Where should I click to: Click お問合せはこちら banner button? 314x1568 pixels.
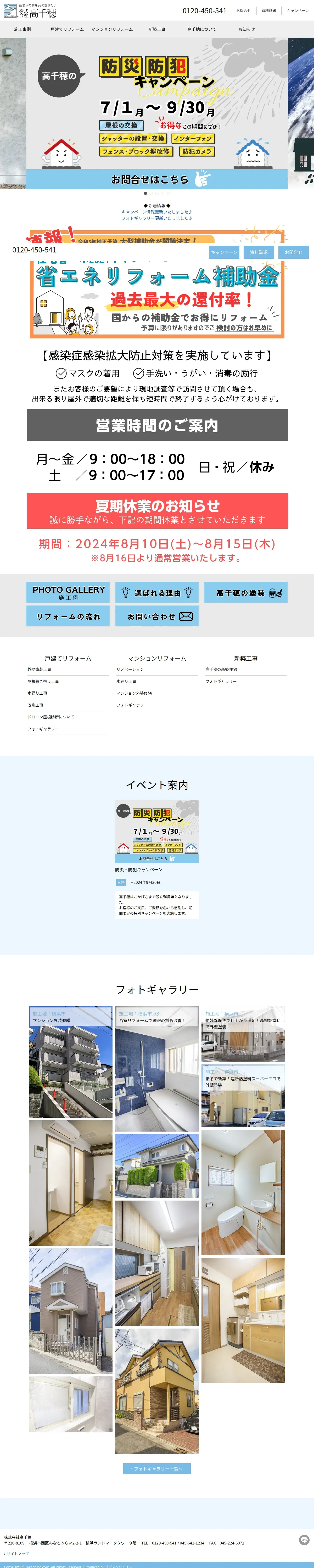pyautogui.click(x=157, y=179)
